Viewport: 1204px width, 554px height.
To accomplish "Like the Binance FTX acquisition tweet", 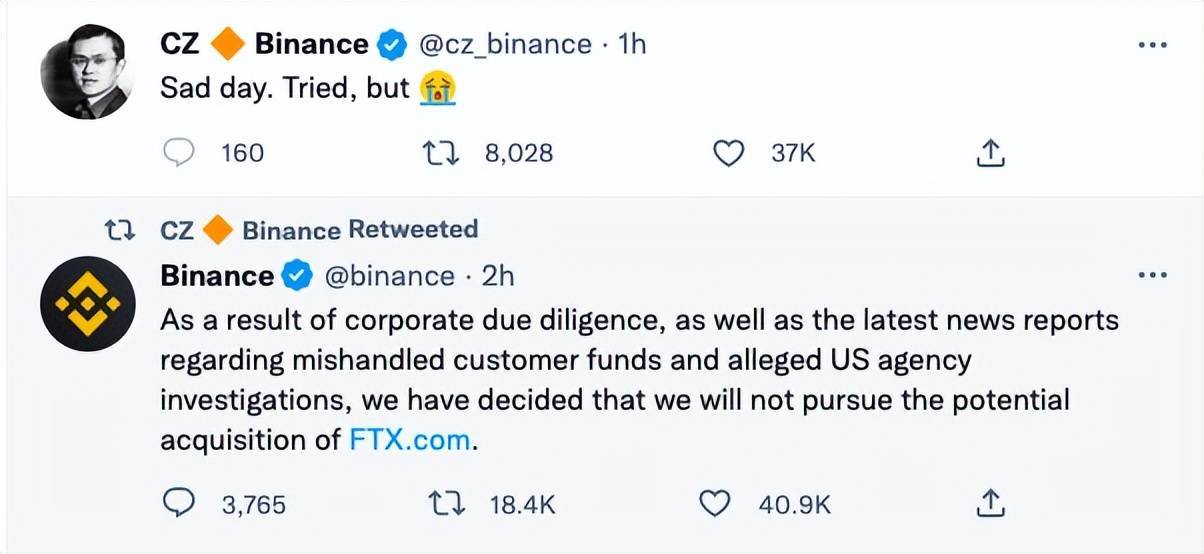I will point(713,504).
